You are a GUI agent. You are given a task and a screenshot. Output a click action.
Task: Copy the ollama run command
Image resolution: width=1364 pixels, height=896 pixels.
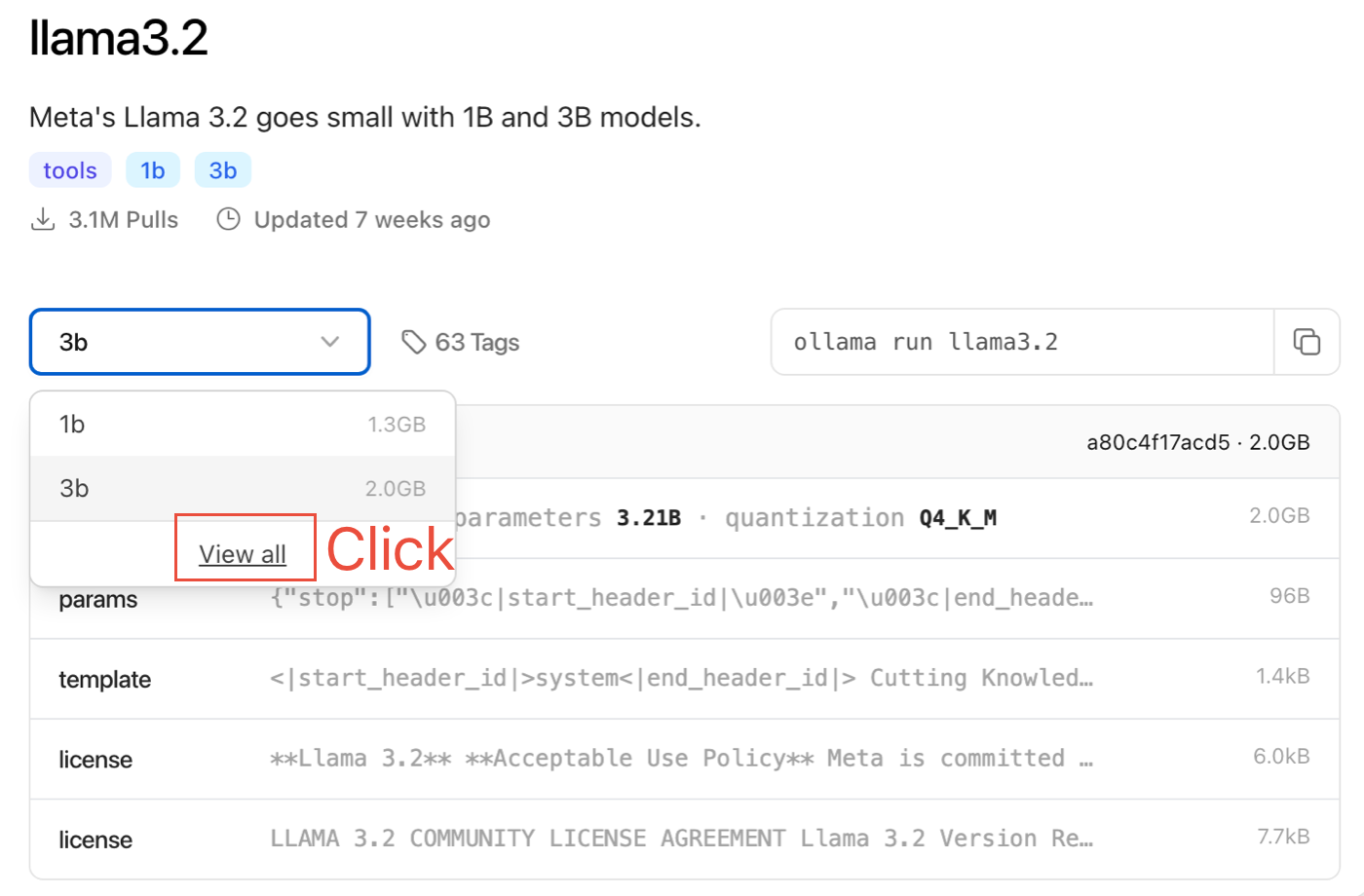coord(1307,342)
